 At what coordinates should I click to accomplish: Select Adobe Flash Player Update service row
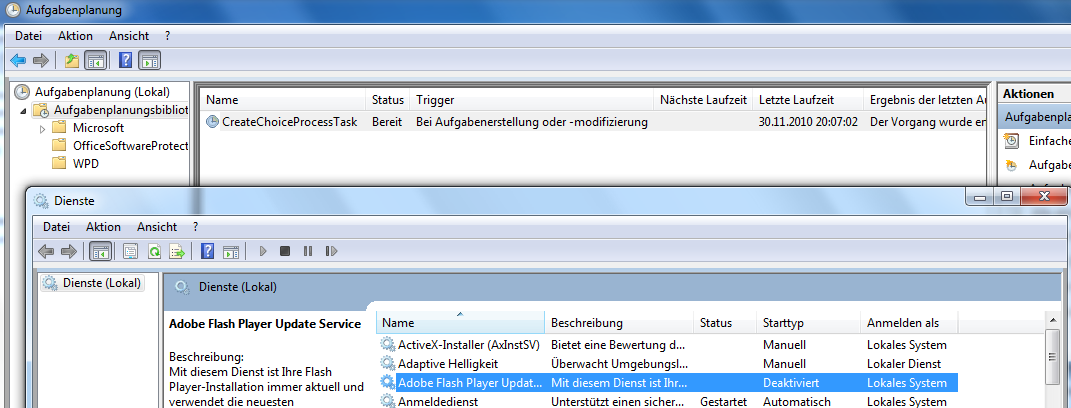(x=668, y=383)
